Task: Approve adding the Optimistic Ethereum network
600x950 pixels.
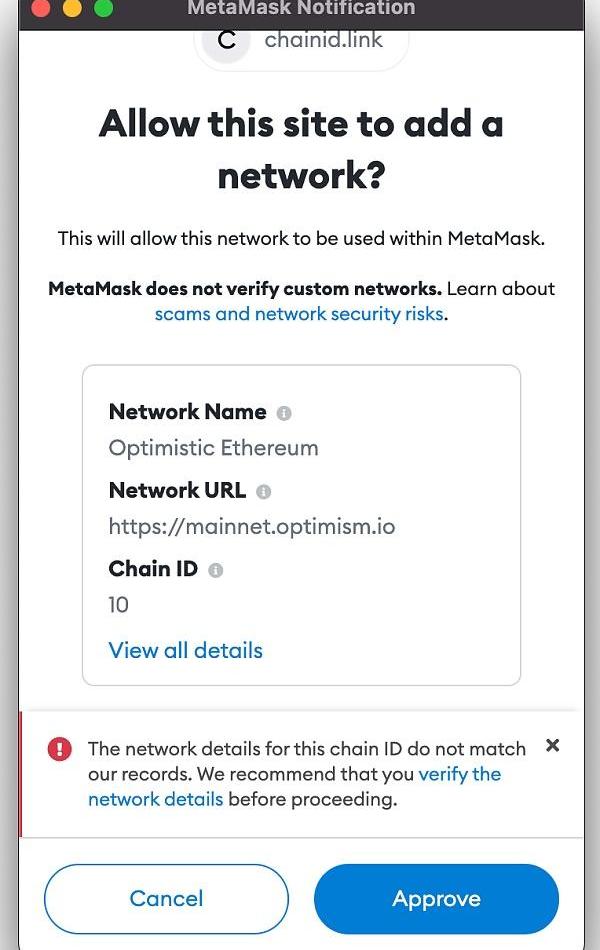Action: [436, 899]
